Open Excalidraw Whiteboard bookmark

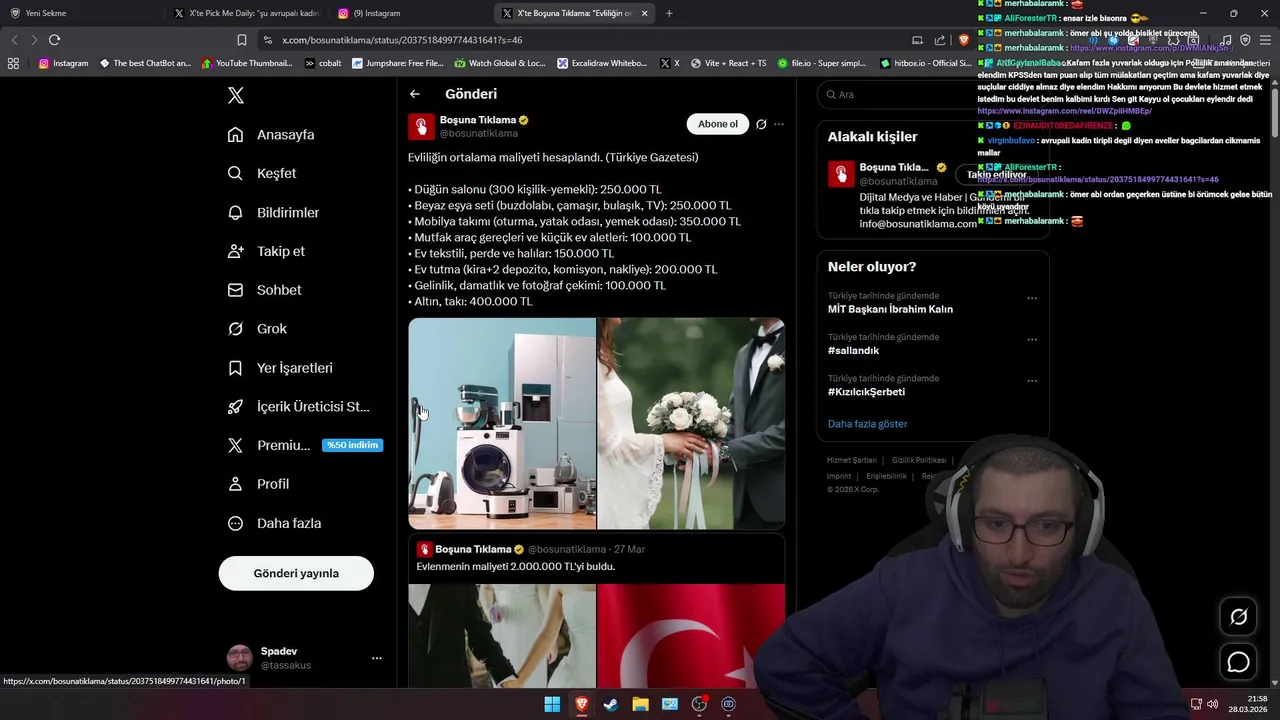click(602, 63)
